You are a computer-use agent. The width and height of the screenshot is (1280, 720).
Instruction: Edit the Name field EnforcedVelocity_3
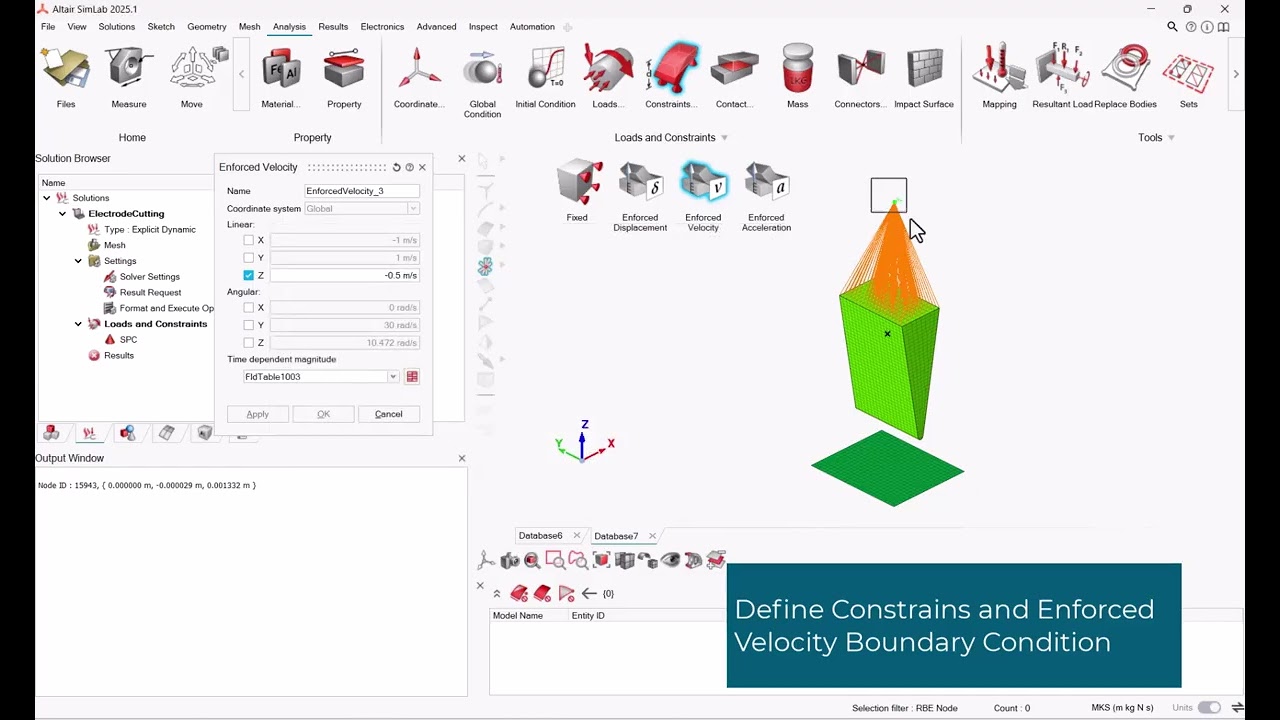pos(362,191)
